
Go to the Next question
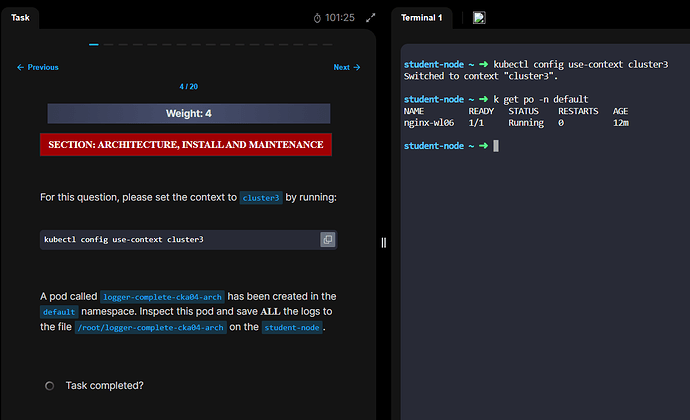[x=346, y=68]
